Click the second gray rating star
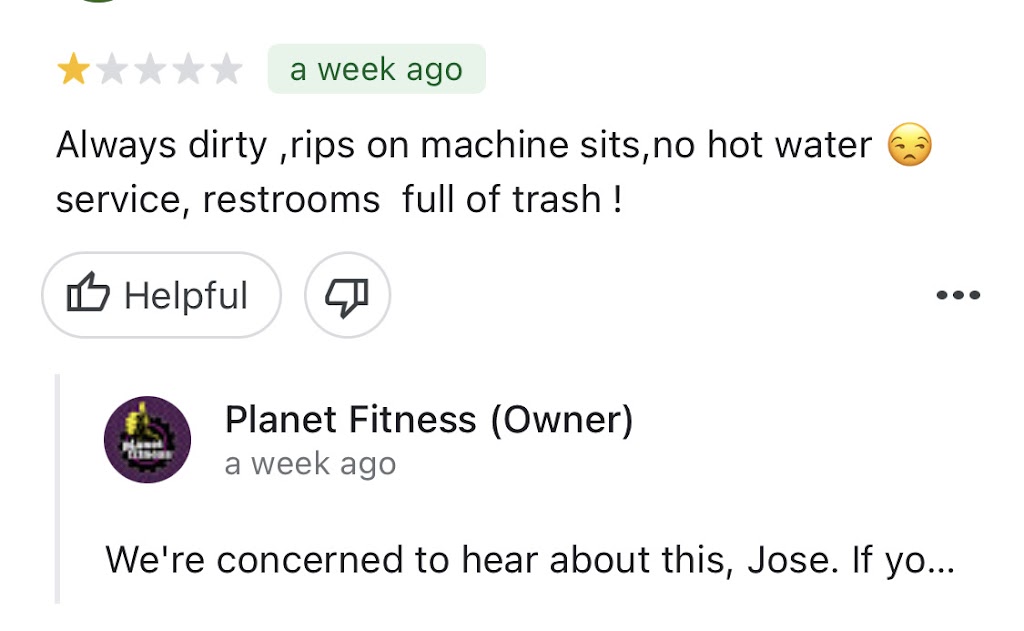 pyautogui.click(x=111, y=70)
